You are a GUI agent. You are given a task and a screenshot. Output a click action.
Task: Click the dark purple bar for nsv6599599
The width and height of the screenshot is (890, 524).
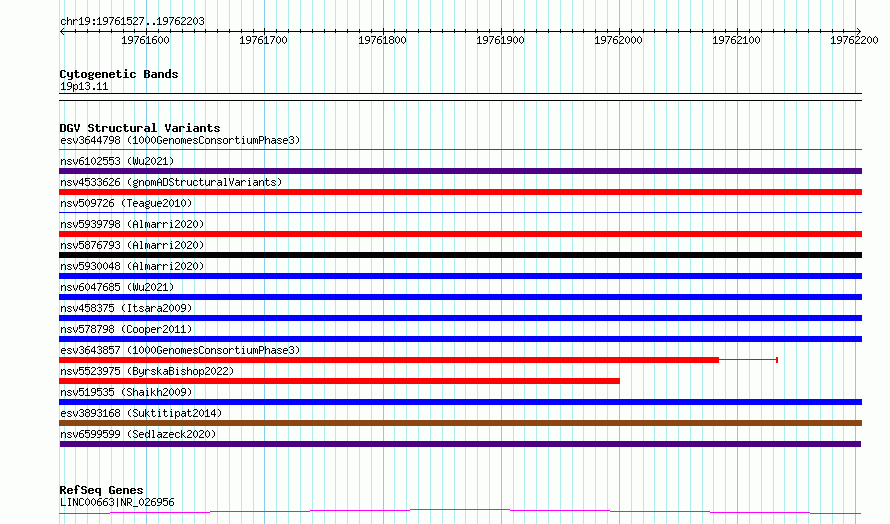460,444
